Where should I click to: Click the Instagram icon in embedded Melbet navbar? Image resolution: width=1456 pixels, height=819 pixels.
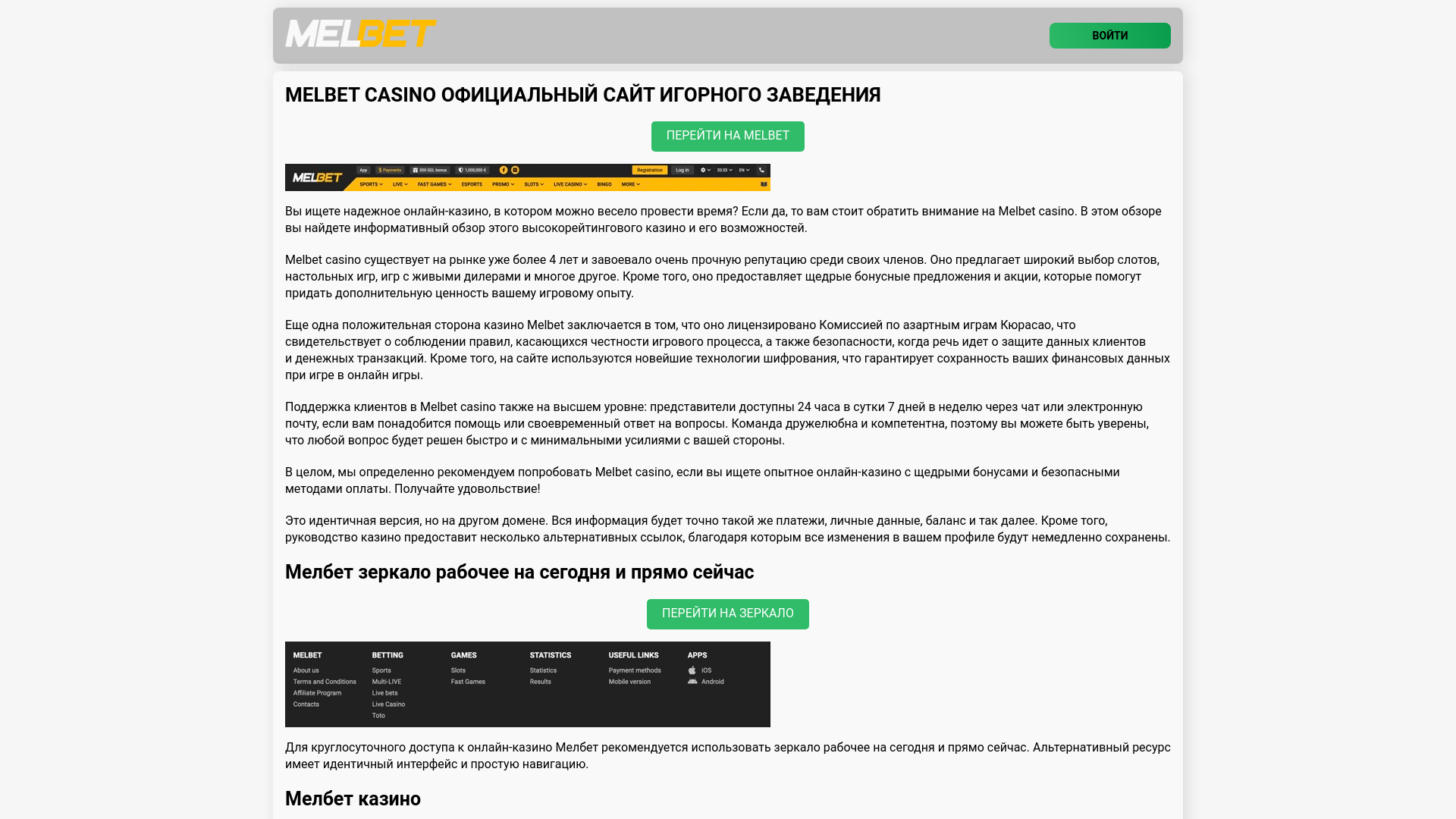pyautogui.click(x=515, y=170)
